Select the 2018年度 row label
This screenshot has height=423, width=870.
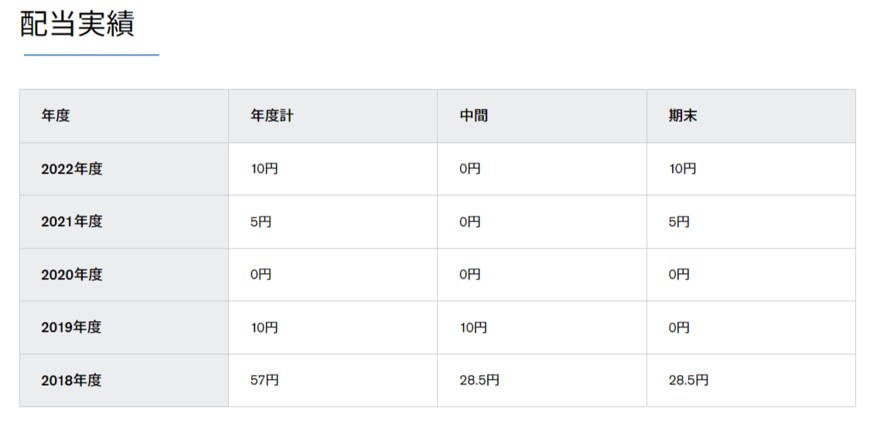coord(72,380)
